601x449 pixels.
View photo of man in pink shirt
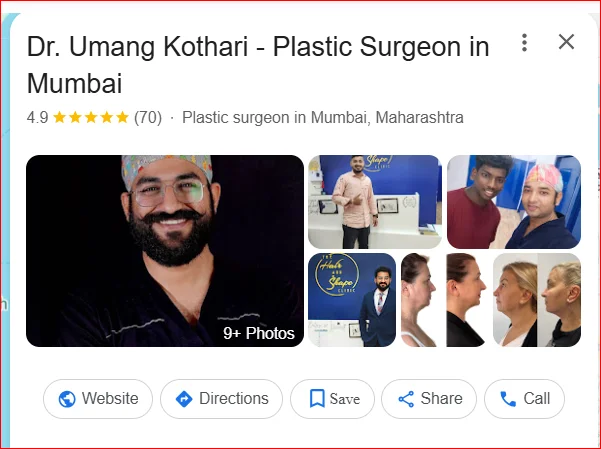click(x=375, y=202)
